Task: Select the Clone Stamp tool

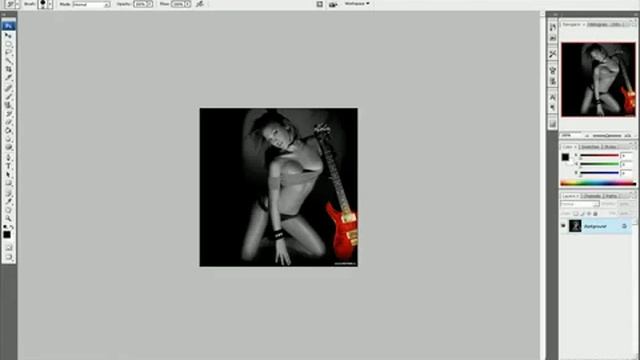Action: [8, 105]
